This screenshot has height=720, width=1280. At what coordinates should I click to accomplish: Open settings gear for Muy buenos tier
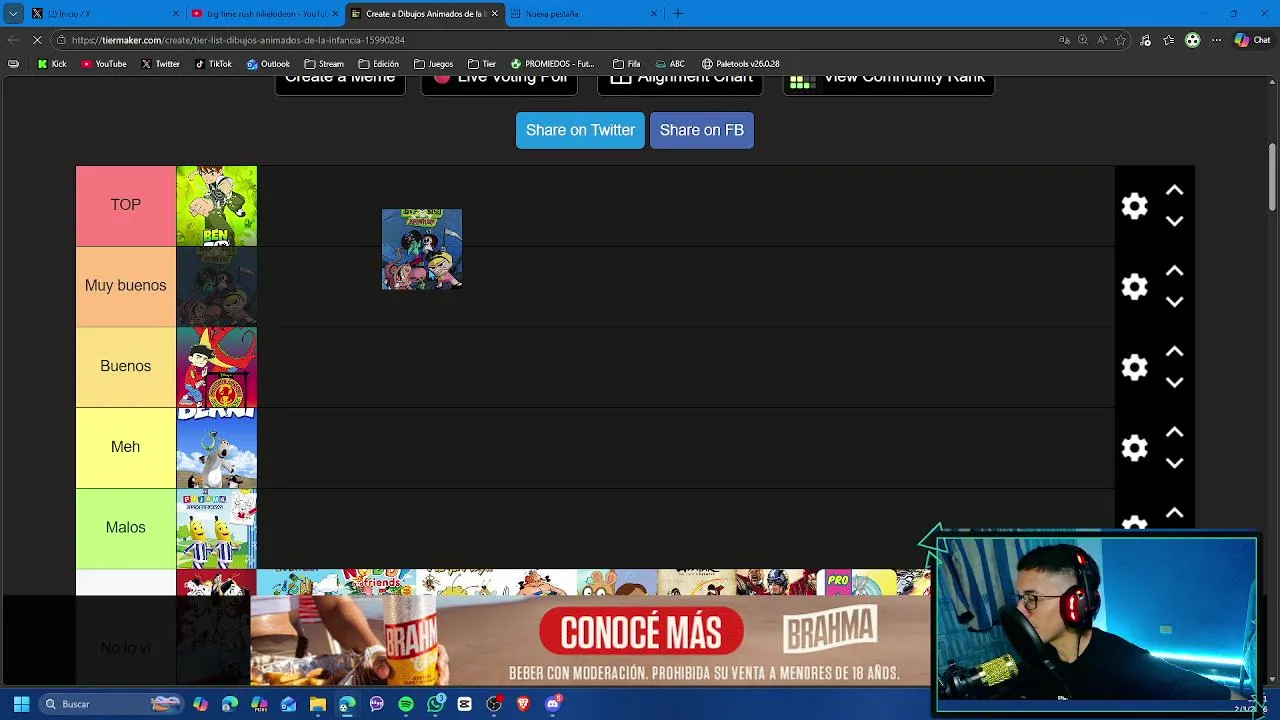(1134, 287)
